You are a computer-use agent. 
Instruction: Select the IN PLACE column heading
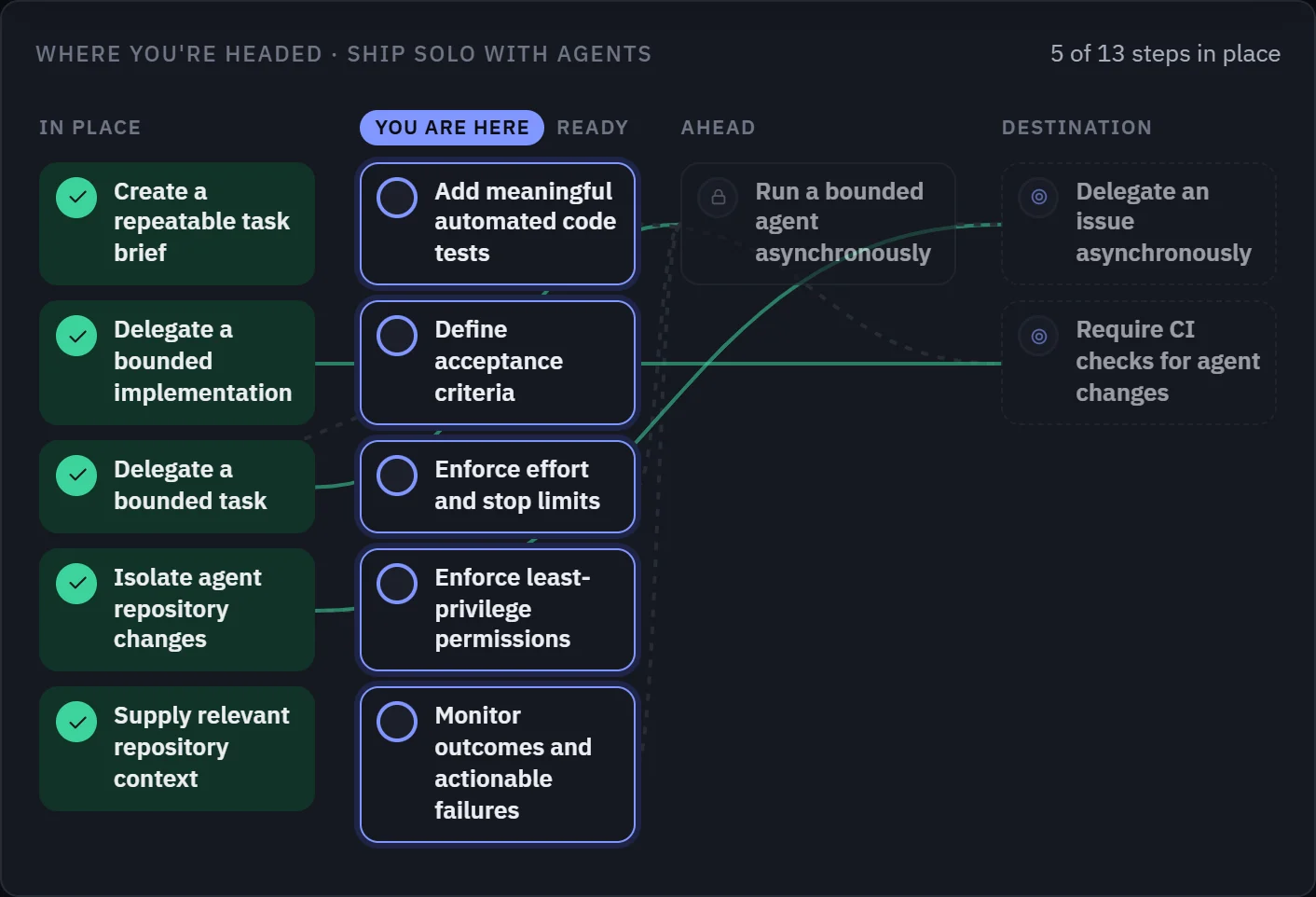coord(89,128)
